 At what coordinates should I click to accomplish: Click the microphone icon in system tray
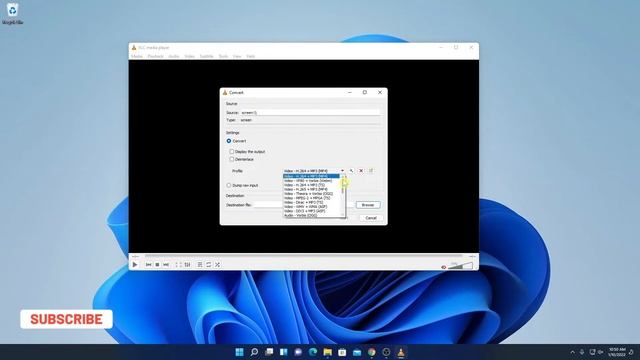coord(582,352)
